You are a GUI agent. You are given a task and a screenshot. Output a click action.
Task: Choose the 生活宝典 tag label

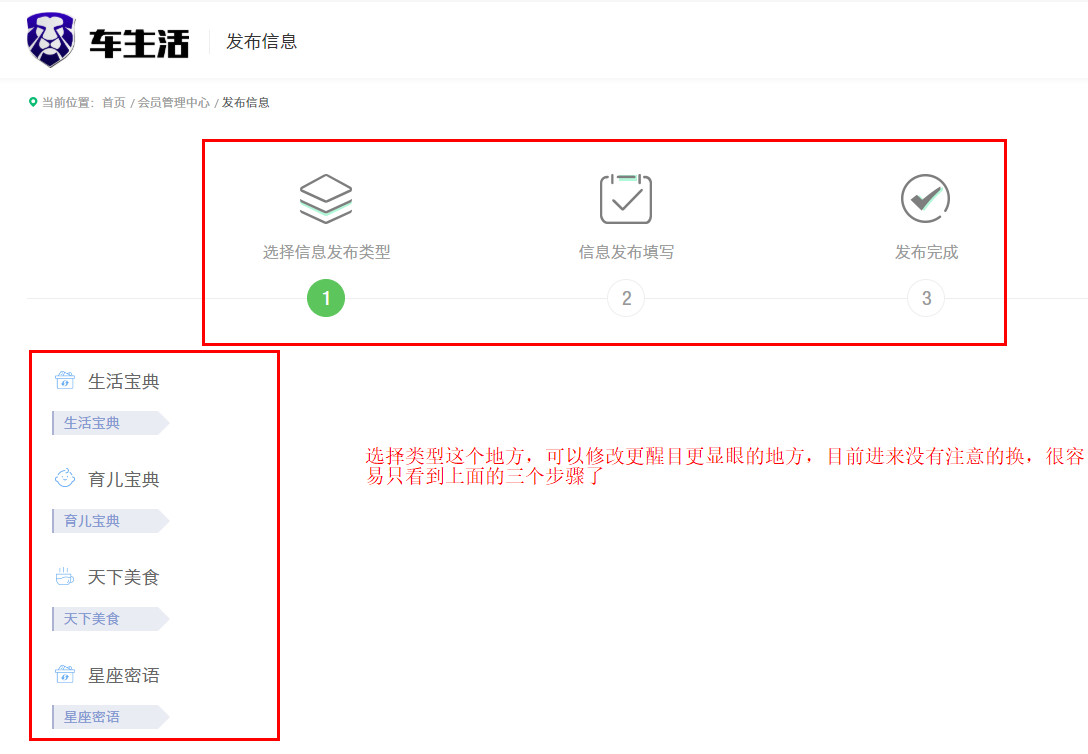(x=92, y=423)
